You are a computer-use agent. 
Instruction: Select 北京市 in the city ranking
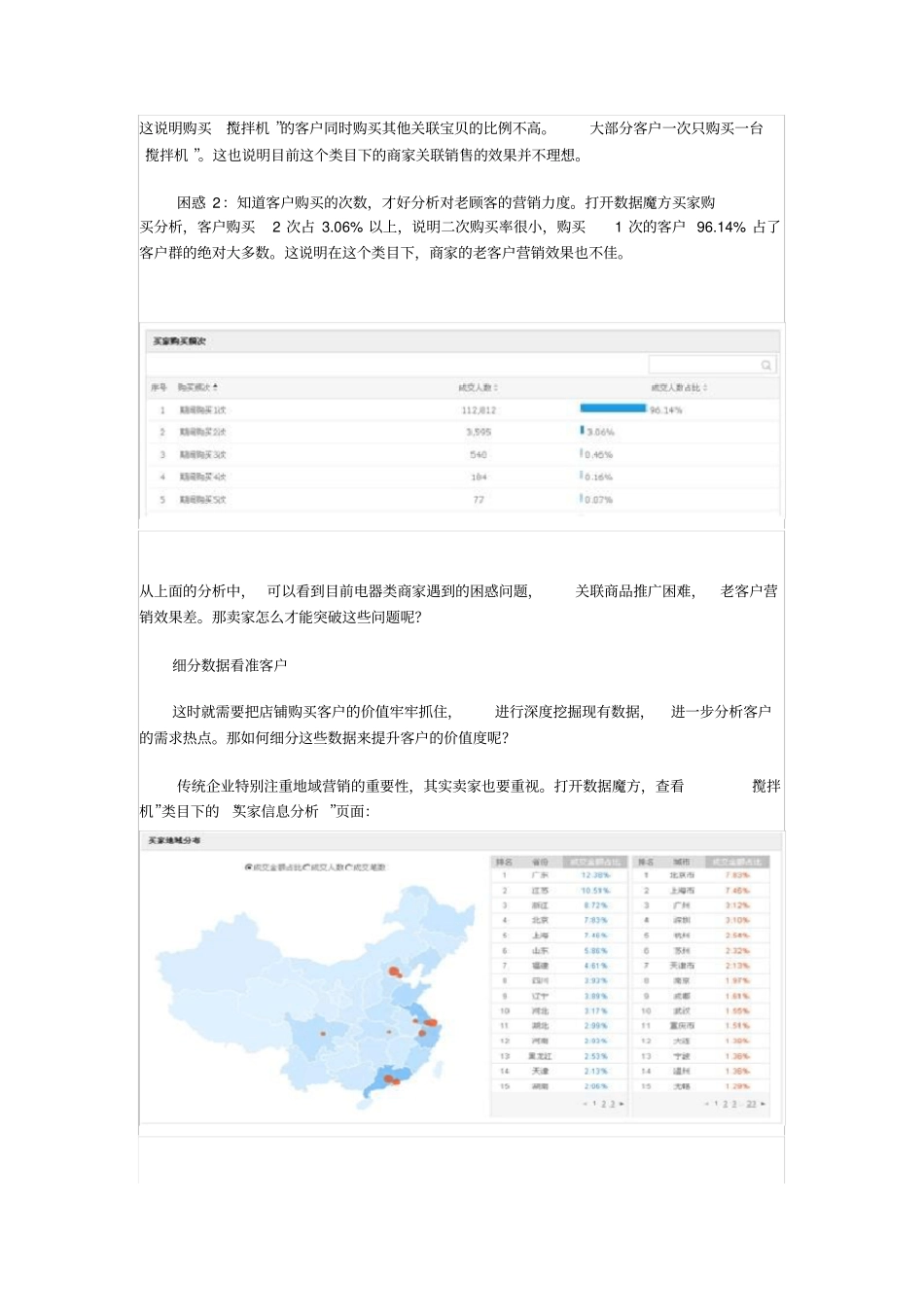click(x=682, y=875)
